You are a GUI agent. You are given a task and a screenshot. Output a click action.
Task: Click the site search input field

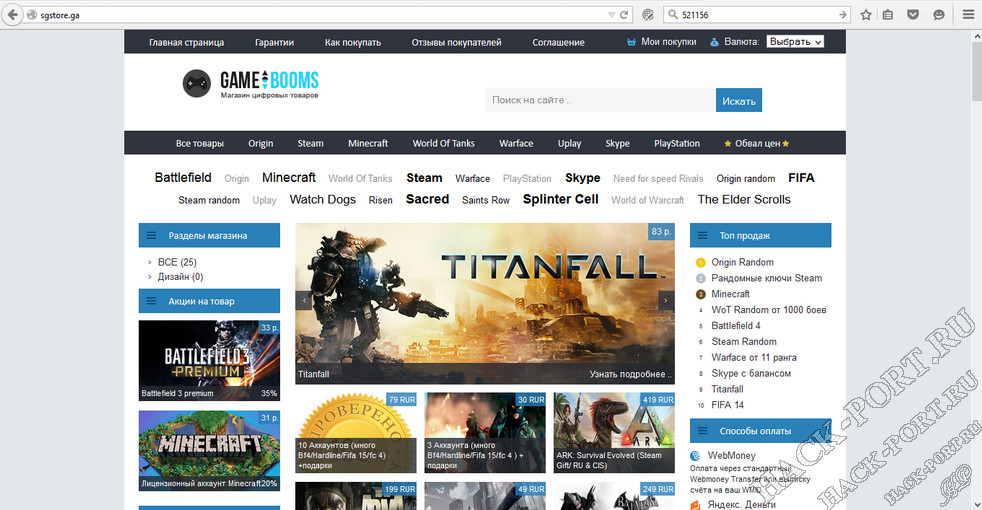tap(601, 100)
